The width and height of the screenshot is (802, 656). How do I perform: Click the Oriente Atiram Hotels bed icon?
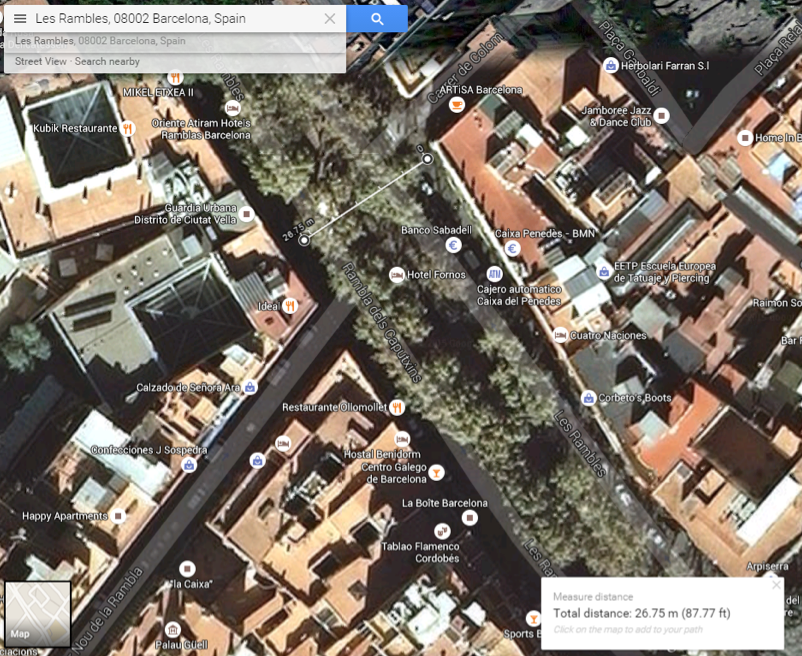[x=233, y=108]
